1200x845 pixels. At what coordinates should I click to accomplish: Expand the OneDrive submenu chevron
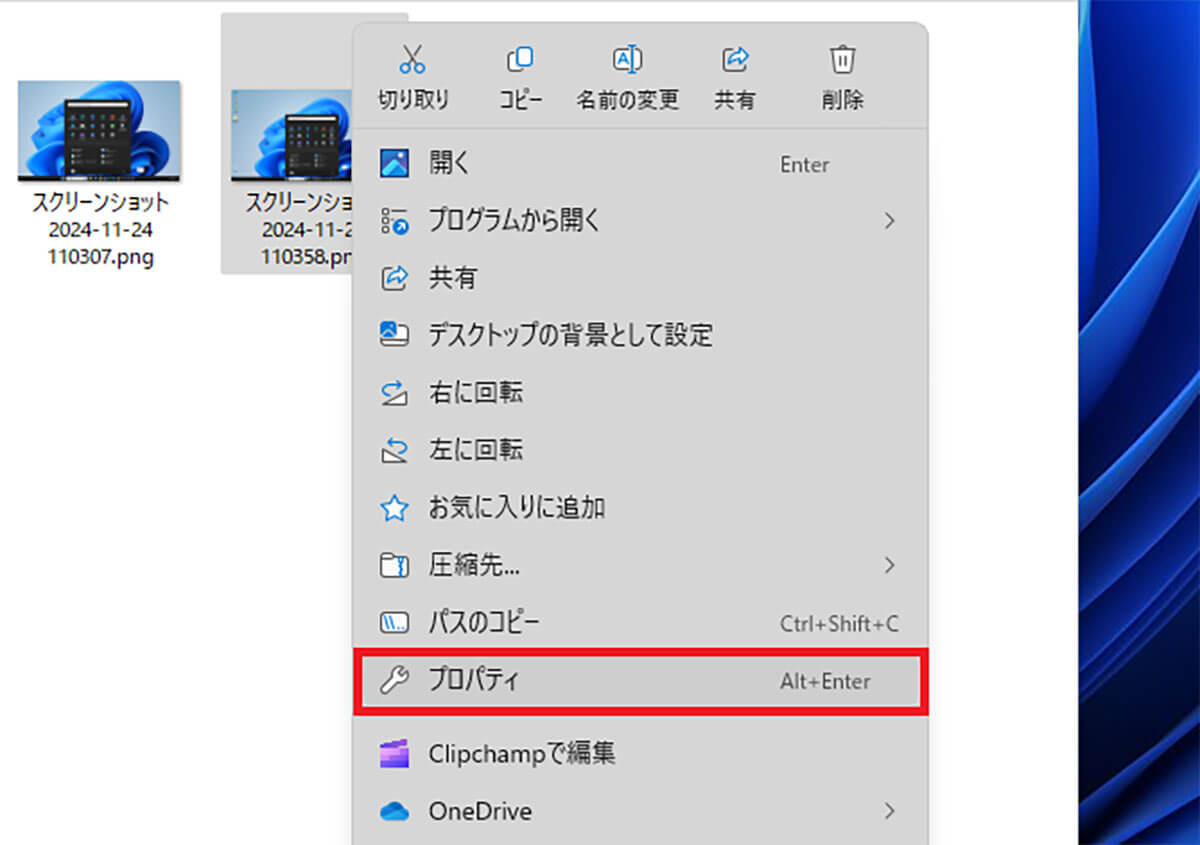point(889,811)
